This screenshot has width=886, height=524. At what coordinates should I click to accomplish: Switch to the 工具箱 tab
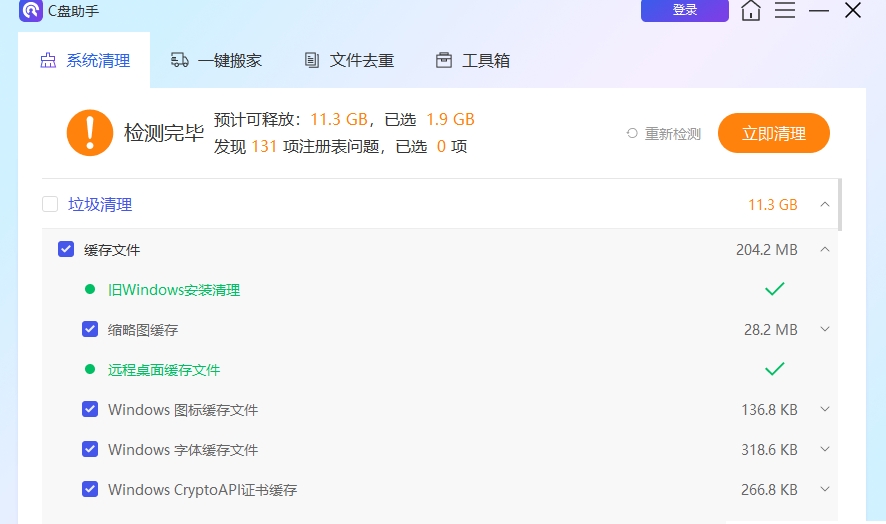click(x=473, y=60)
